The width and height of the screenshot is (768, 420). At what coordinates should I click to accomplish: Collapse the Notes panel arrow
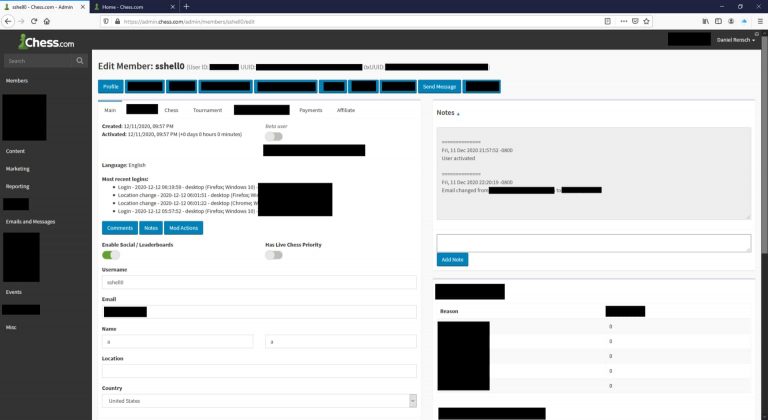coord(458,114)
